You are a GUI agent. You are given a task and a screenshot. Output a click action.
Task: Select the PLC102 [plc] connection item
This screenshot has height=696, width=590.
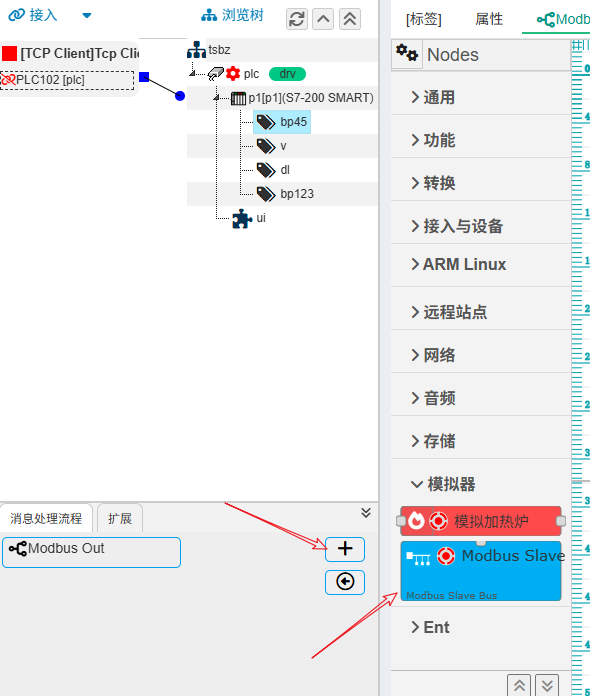67,80
